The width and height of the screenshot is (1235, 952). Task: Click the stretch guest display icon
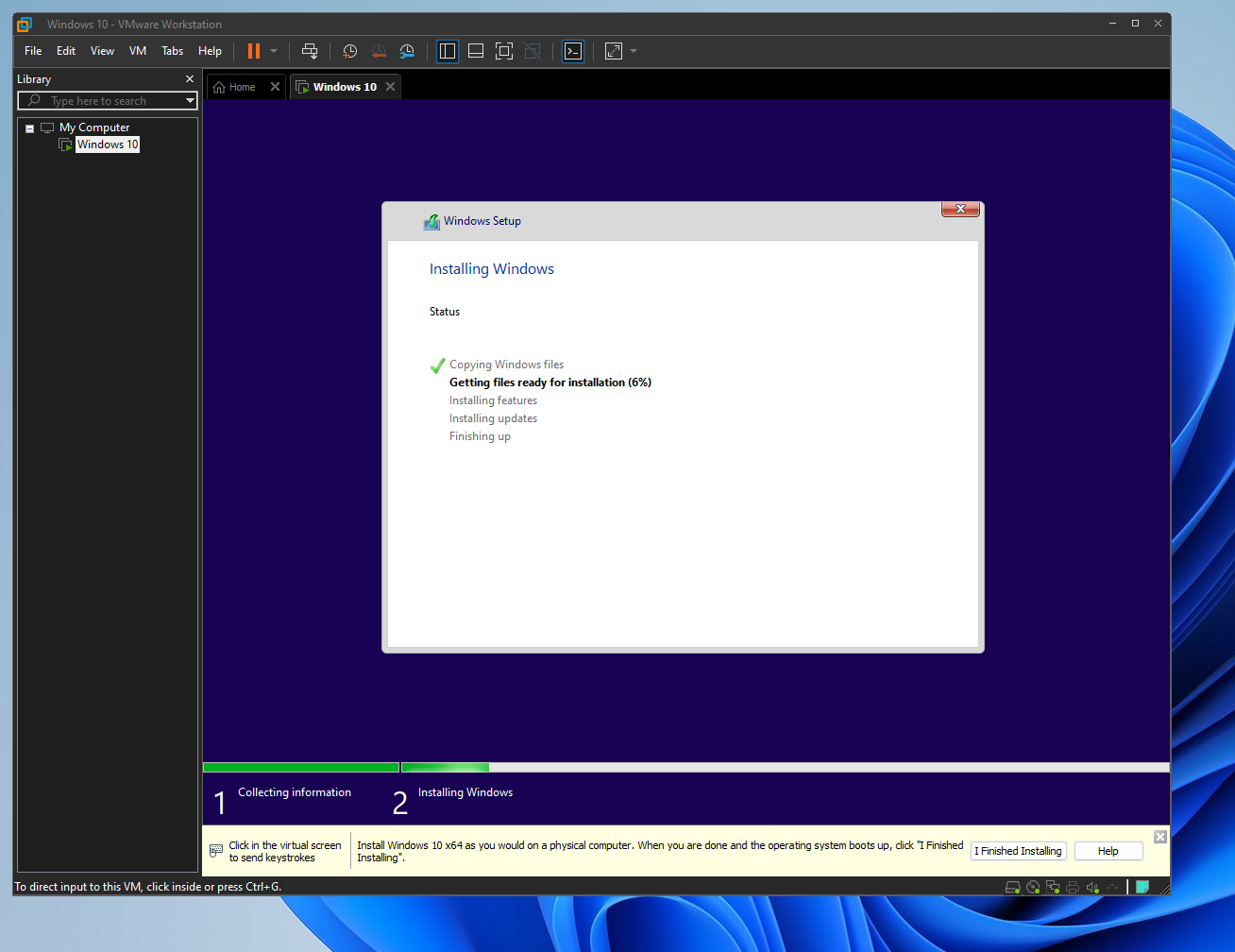614,51
